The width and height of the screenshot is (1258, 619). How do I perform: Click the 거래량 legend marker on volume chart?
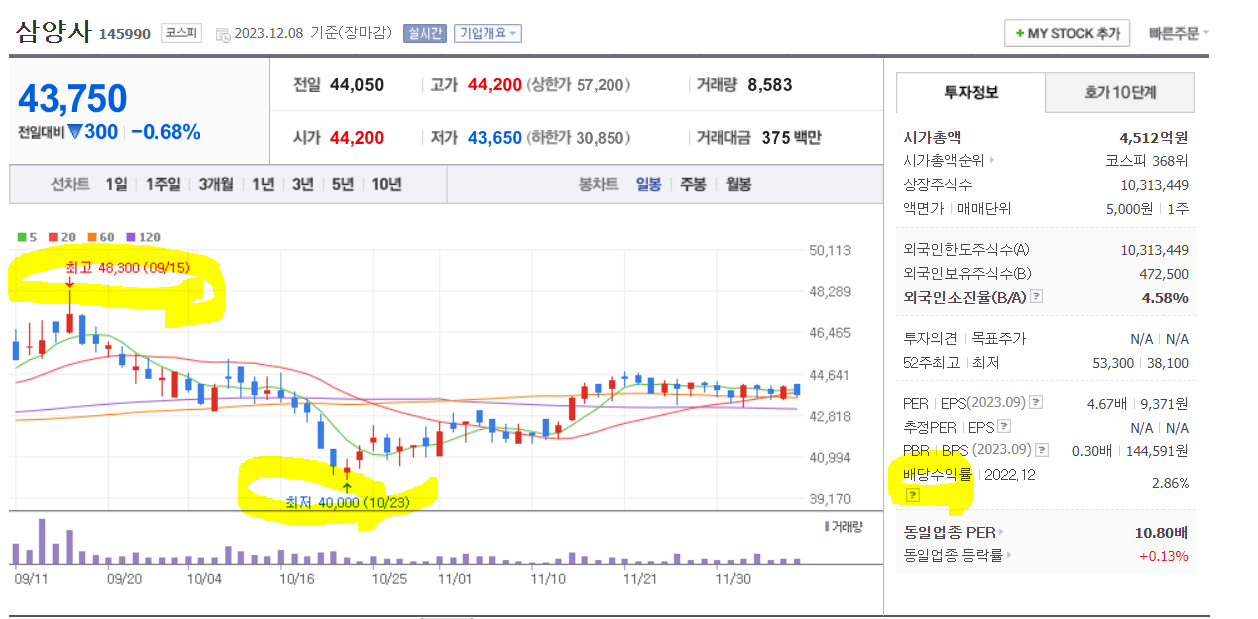pyautogui.click(x=826, y=526)
